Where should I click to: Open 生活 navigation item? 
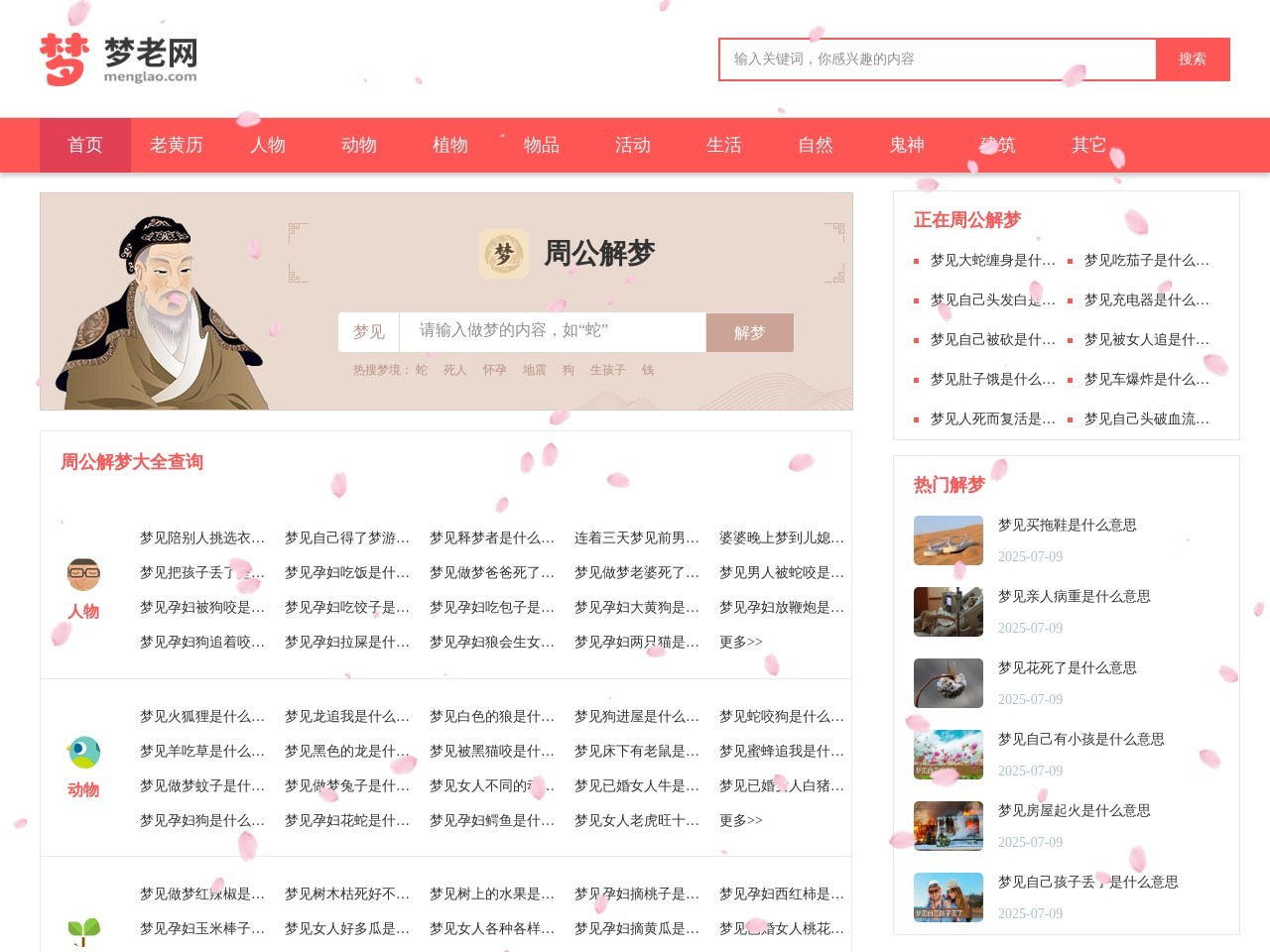[724, 145]
